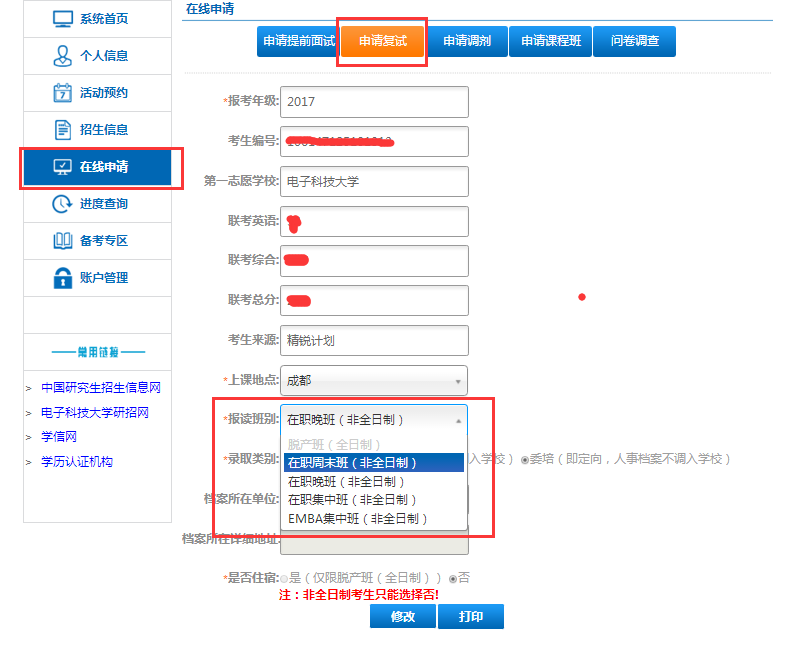Viewport: 791px width, 645px height.
Task: Click the 账户管理 lock icon
Action: [63, 278]
